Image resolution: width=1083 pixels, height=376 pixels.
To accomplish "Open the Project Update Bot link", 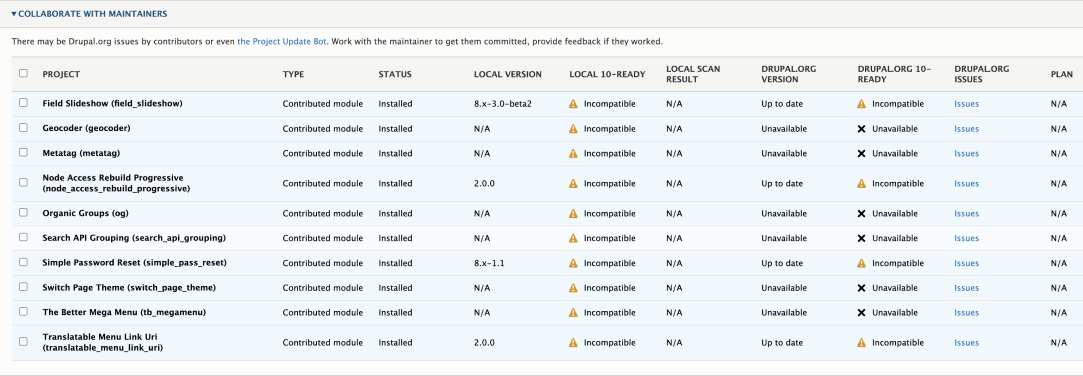I will tap(281, 41).
